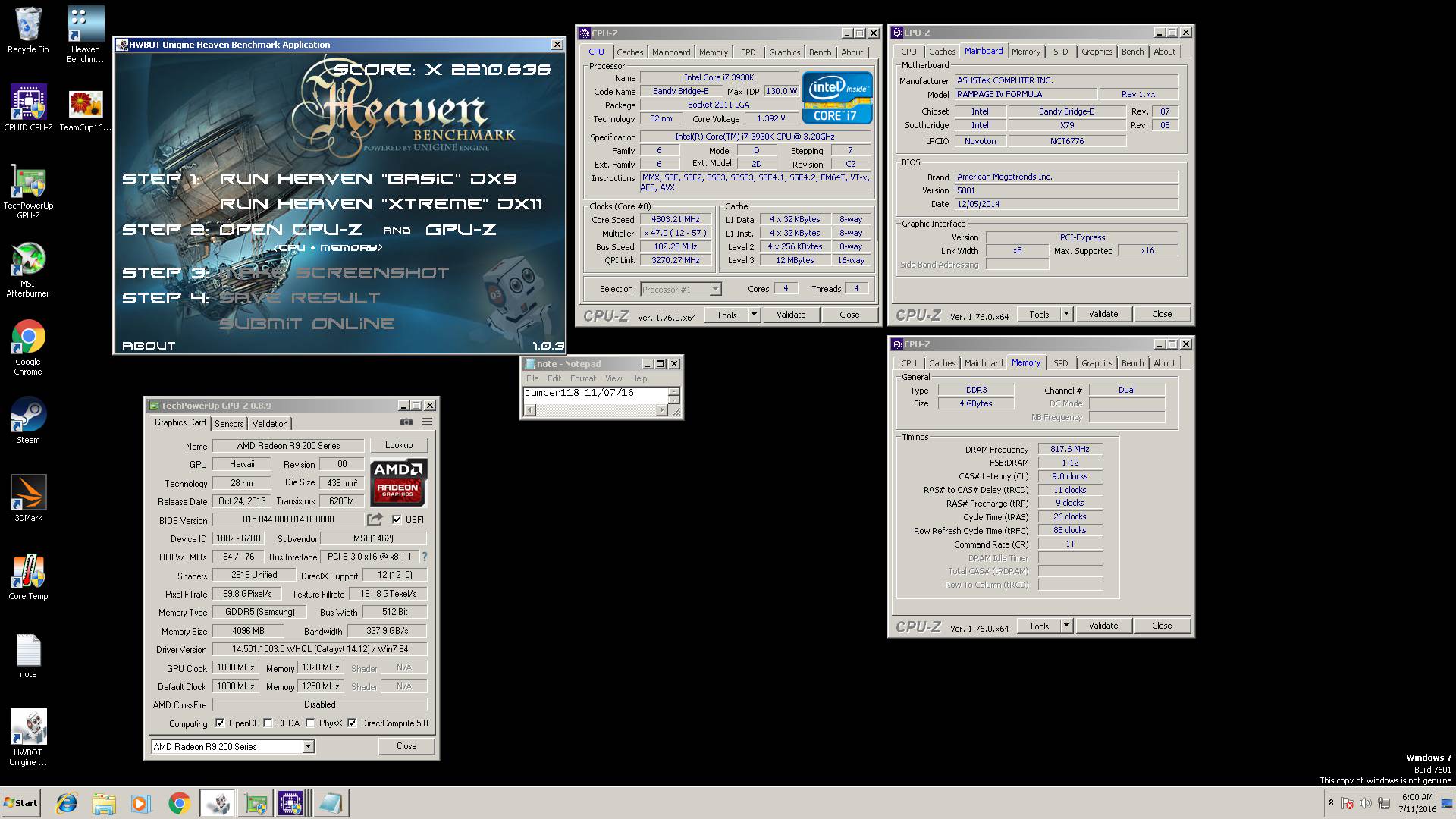Open the Recycle Bin desktop icon
This screenshot has width=1456, height=819.
(28, 30)
